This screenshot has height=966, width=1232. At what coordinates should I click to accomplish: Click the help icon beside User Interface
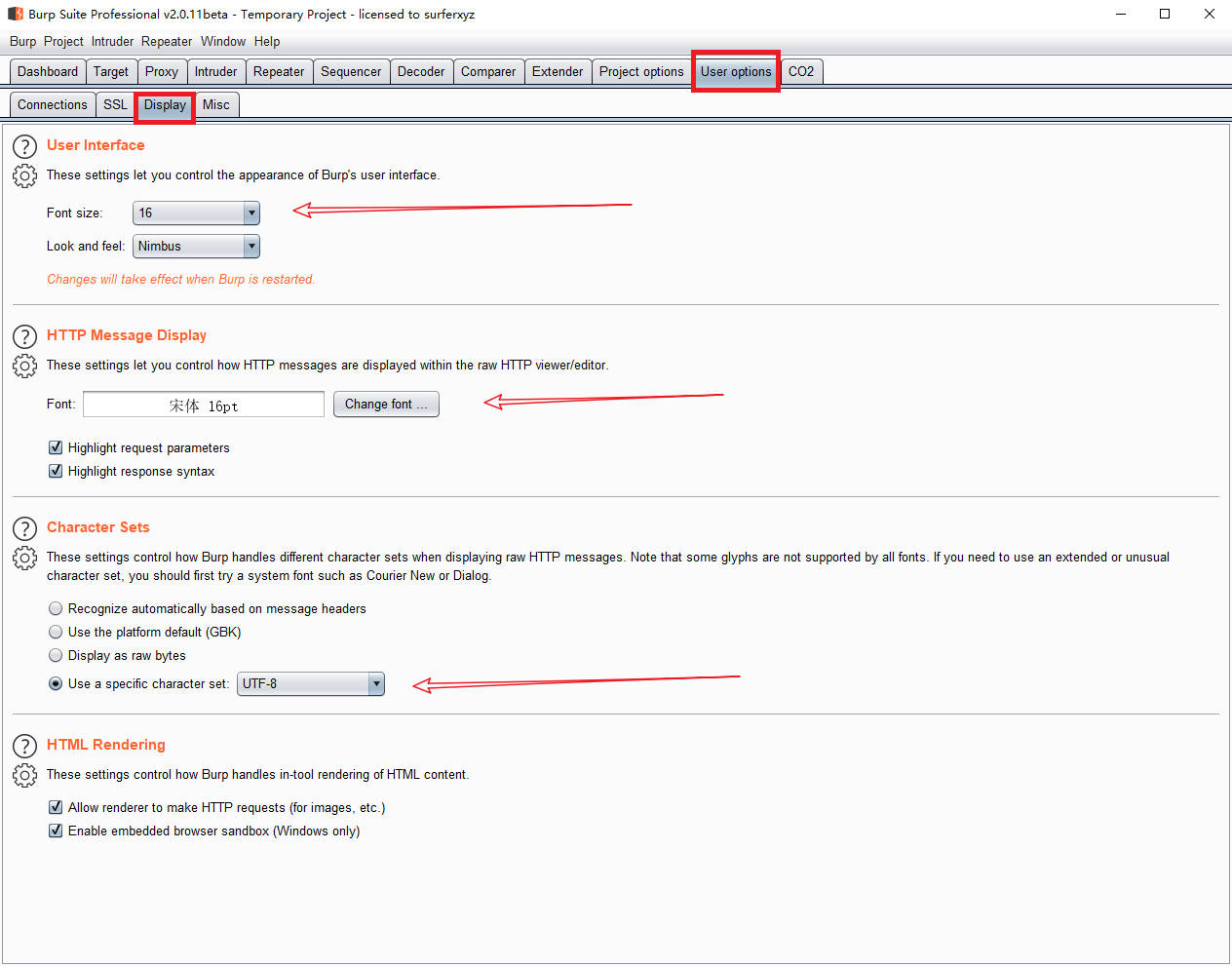tap(24, 147)
